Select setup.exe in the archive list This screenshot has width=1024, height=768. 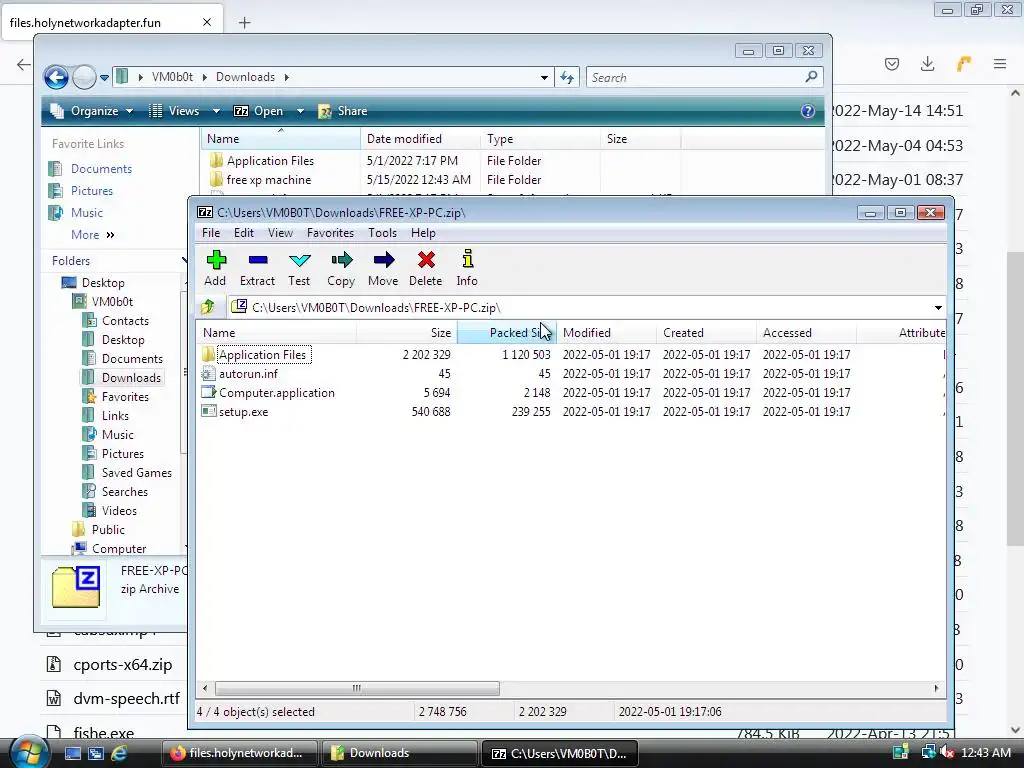tap(243, 411)
